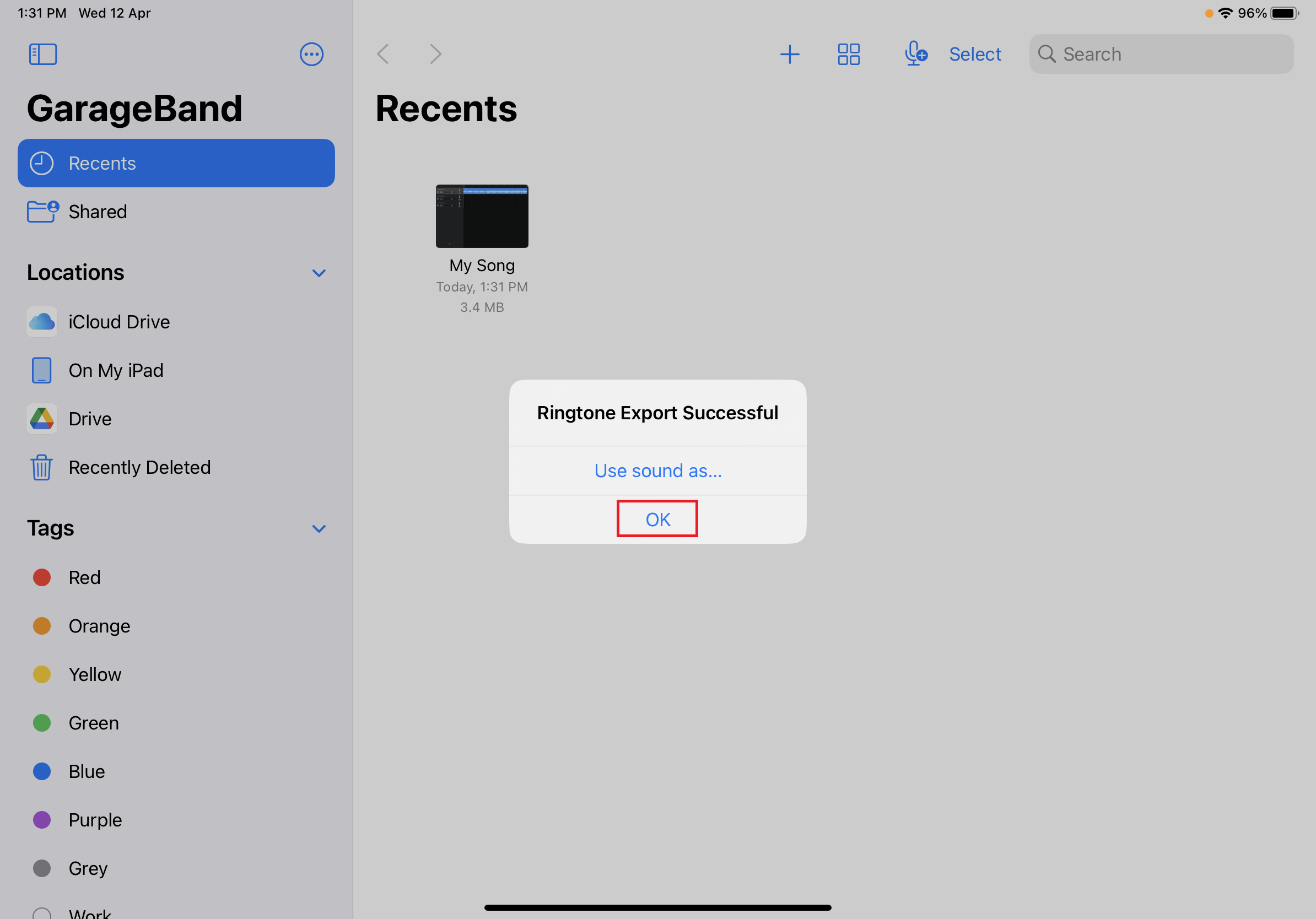Collapse the Tags section chevron

319,528
